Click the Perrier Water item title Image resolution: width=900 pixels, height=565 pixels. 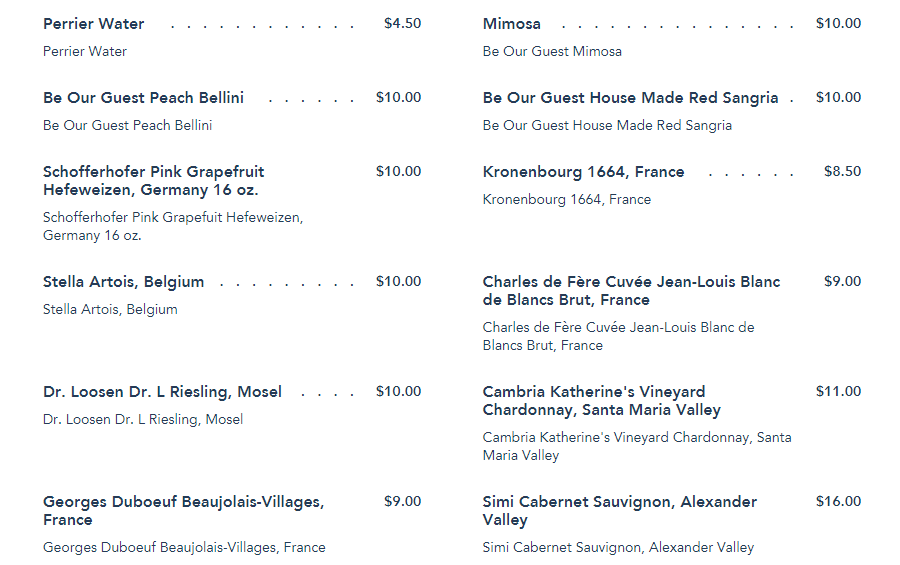pyautogui.click(x=93, y=24)
